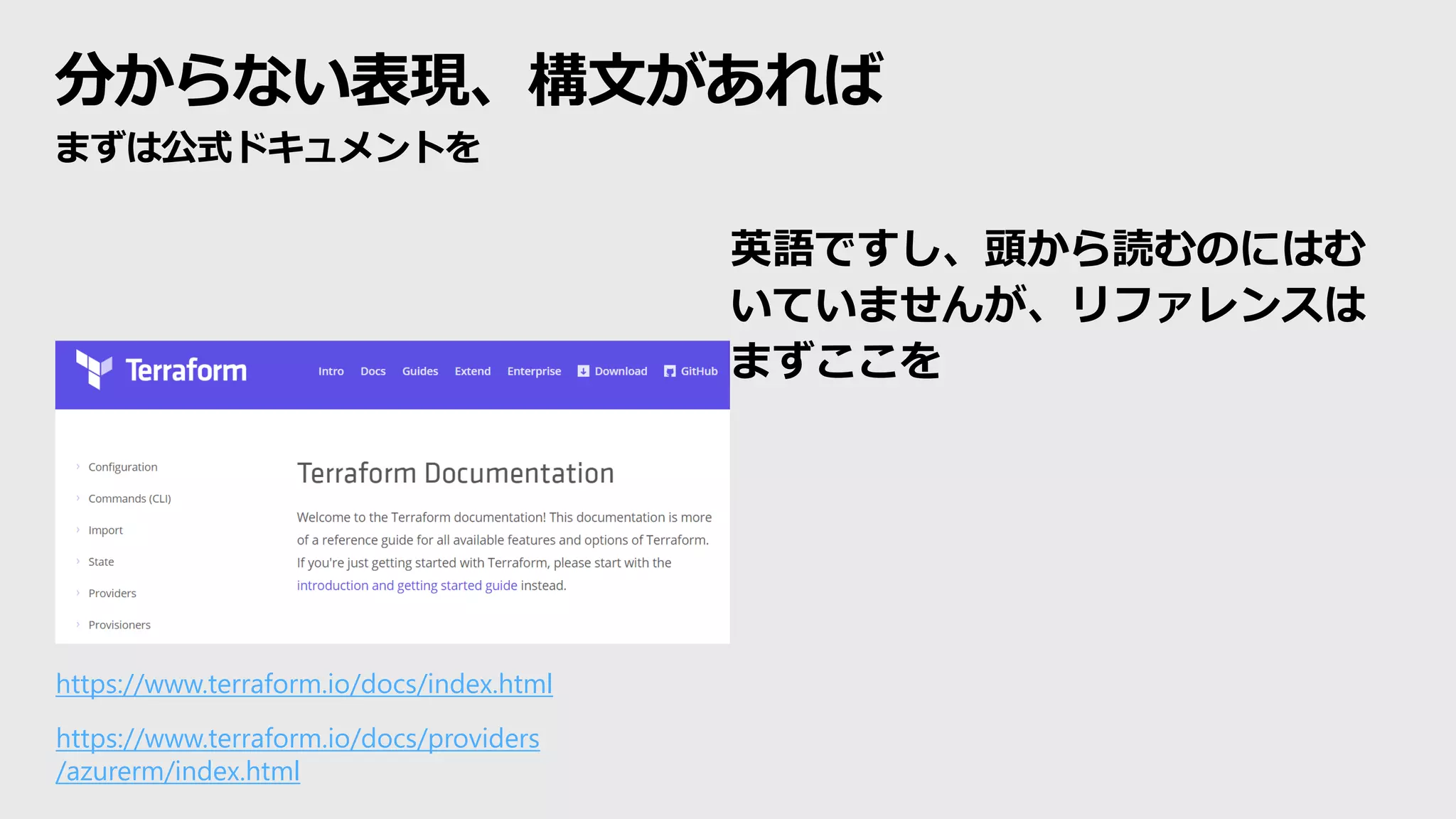The width and height of the screenshot is (1456, 819).
Task: Expand the Configuration chevron
Action: point(78,466)
